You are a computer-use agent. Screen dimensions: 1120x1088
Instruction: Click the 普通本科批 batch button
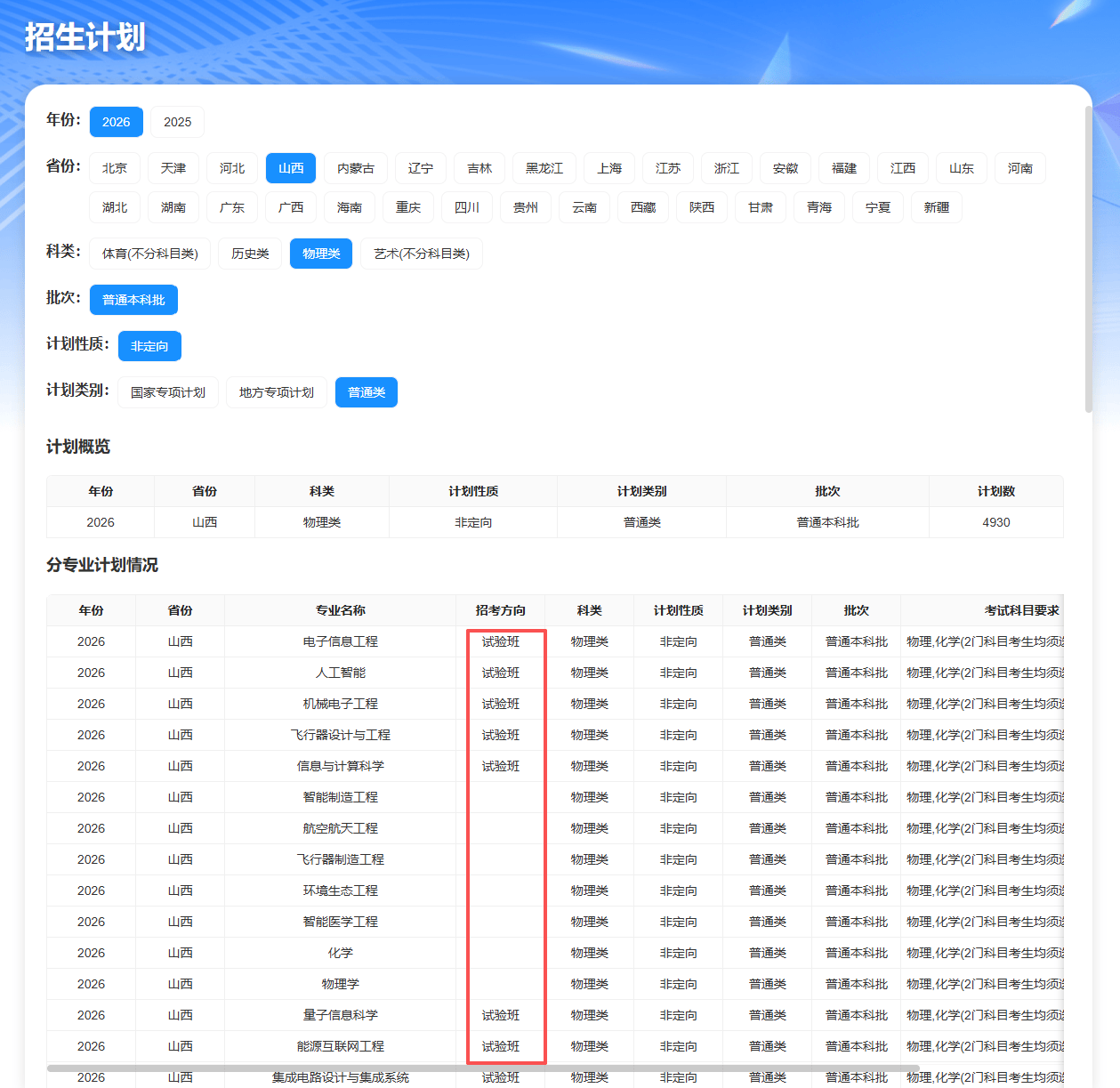[x=133, y=300]
